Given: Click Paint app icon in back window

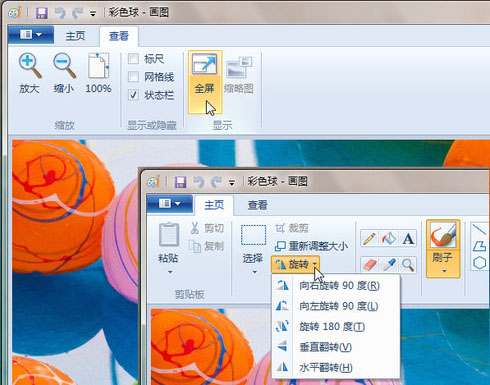Looking at the screenshot, I should (x=15, y=13).
